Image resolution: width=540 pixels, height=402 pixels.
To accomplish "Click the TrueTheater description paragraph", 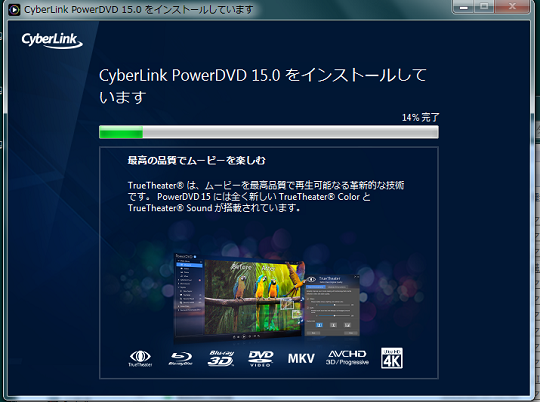I will coord(266,197).
